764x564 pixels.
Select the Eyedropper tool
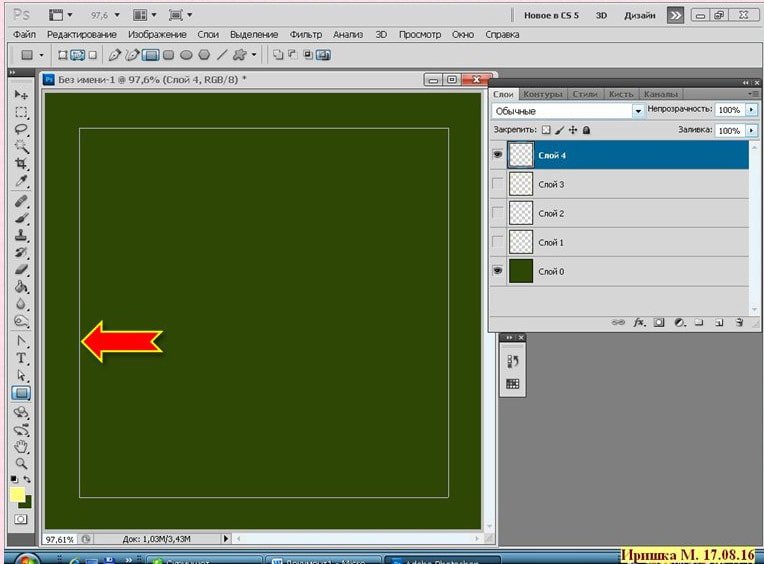point(21,181)
